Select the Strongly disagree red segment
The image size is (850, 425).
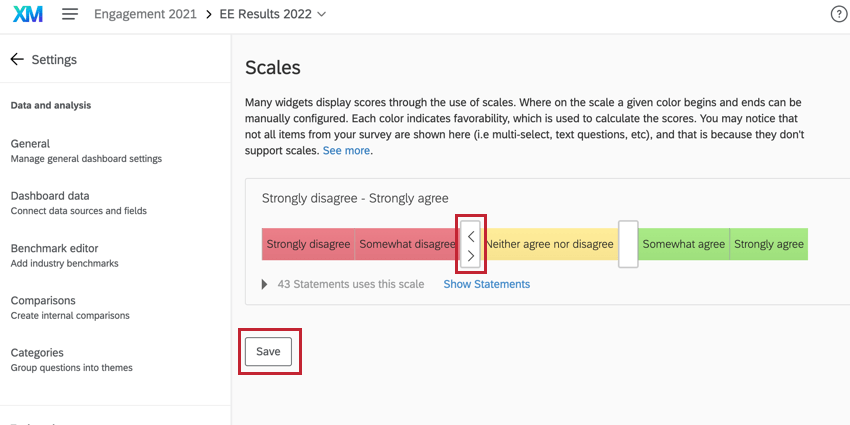(x=308, y=244)
